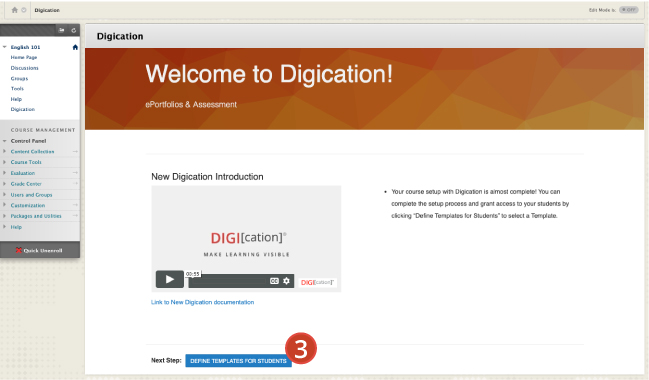The width and height of the screenshot is (649, 380).
Task: Click the blue house icon beside English 101
Action: tap(75, 47)
